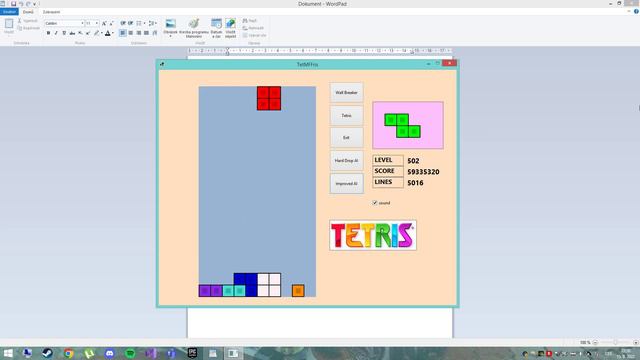Open WordPad help icon
640x360 pixels.
pyautogui.click(x=636, y=12)
